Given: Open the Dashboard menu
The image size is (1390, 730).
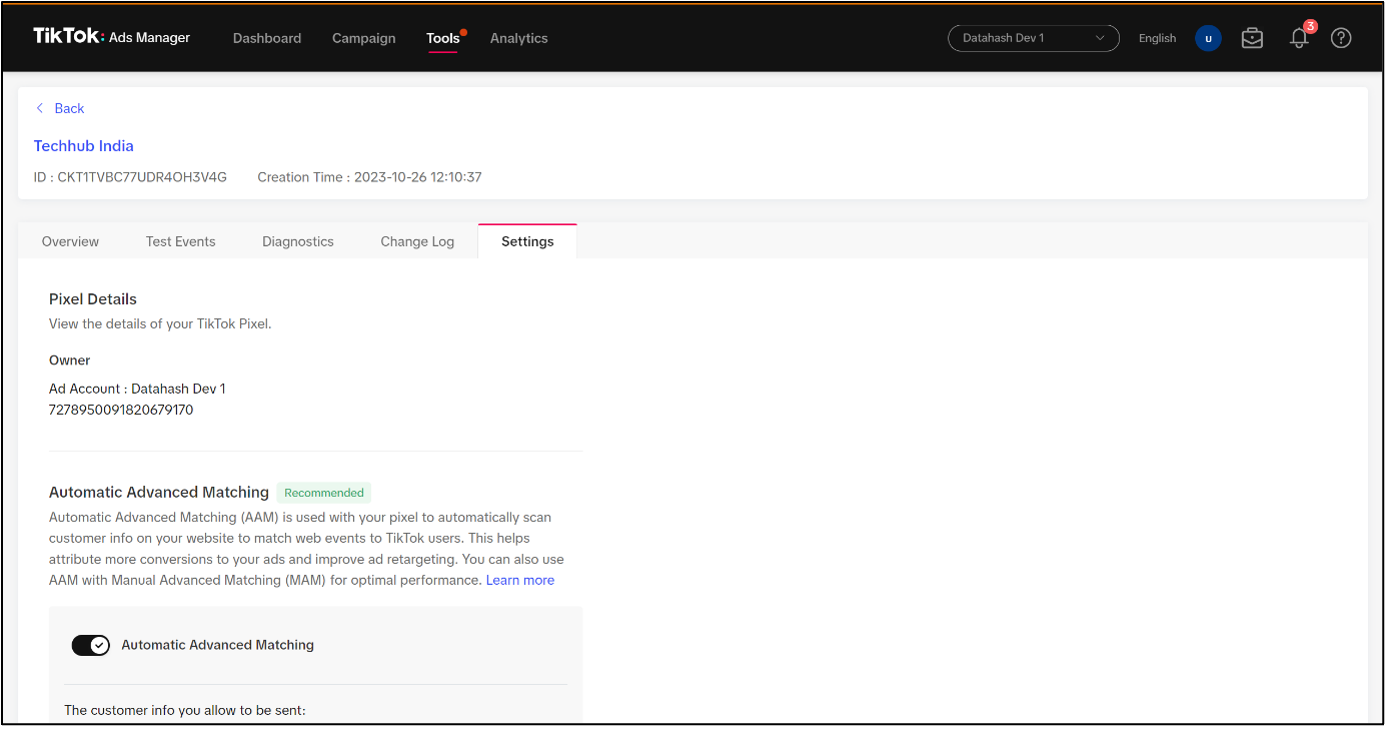Looking at the screenshot, I should 267,38.
